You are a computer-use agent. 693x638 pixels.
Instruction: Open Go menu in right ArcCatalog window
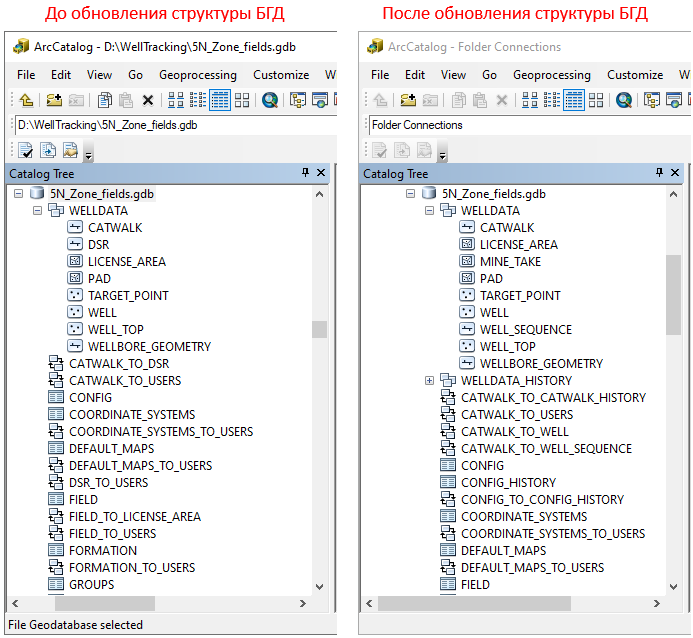click(x=489, y=75)
